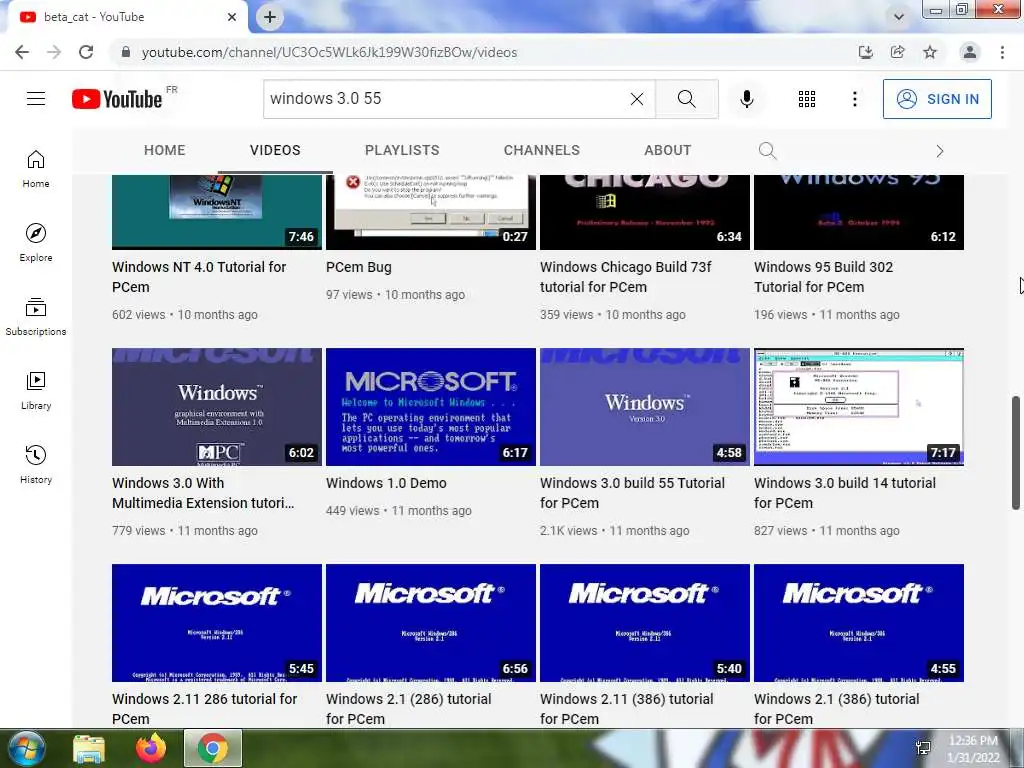
Task: Switch to the PLAYLISTS tab
Action: (x=402, y=150)
